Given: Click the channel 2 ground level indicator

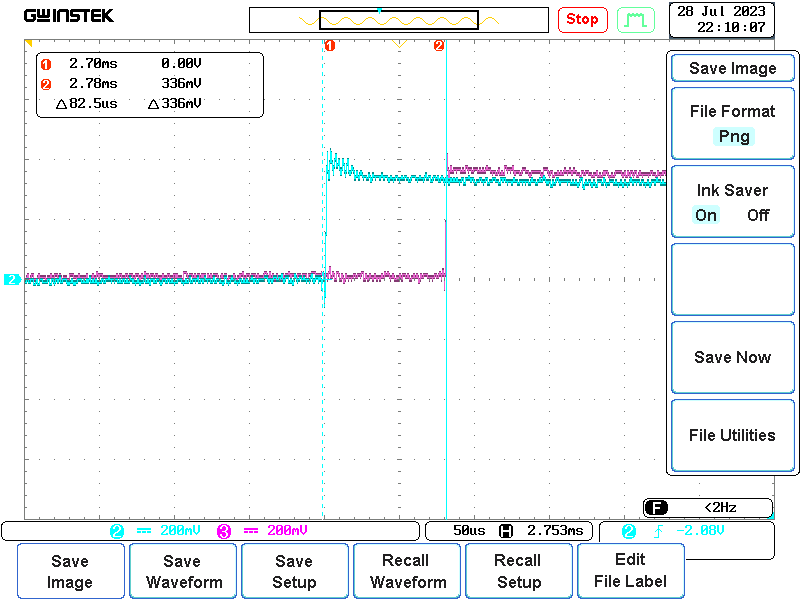Looking at the screenshot, I should tap(12, 280).
